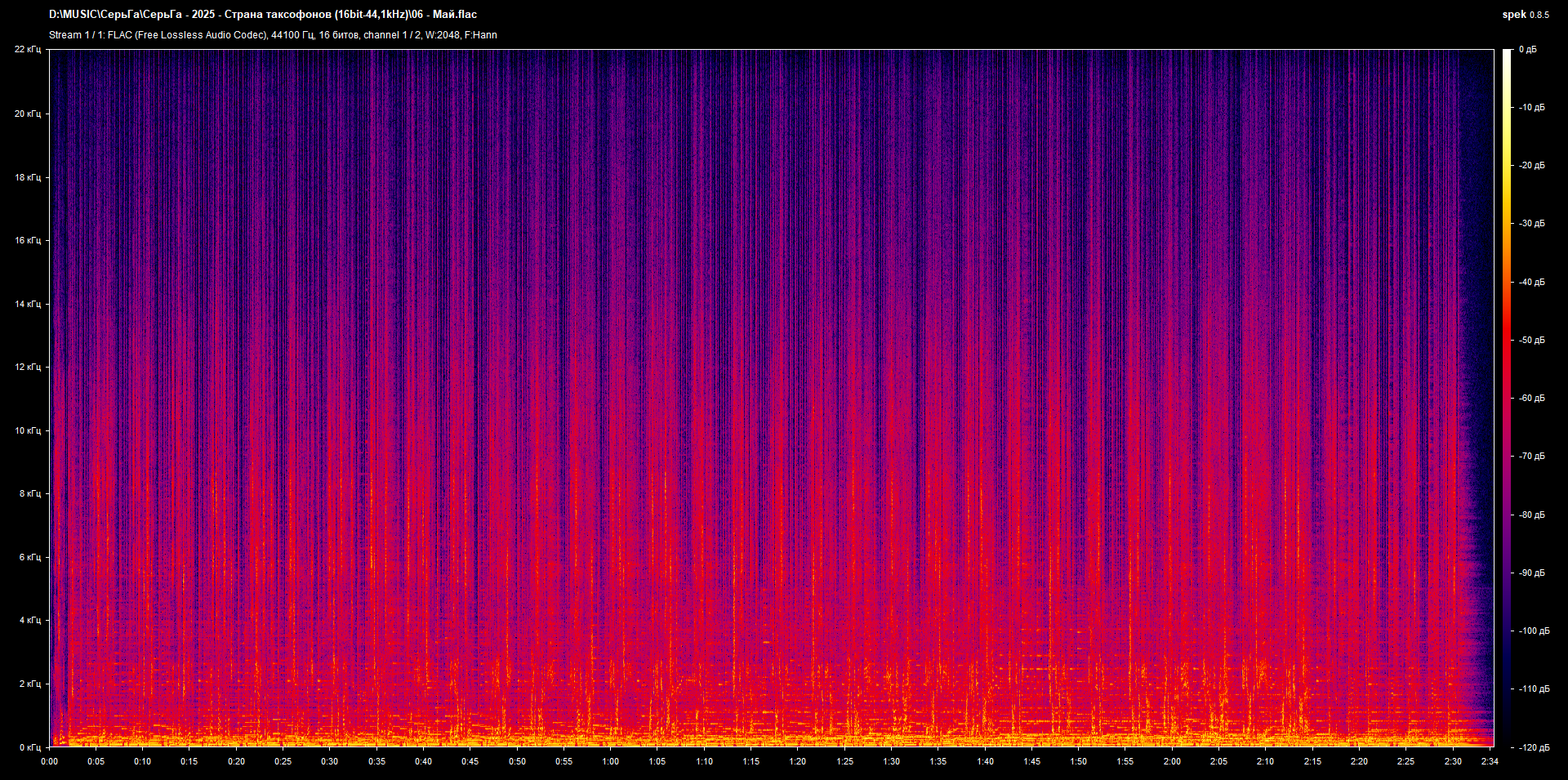Click the 22 кГц frequency axis label
This screenshot has height=780, width=1568.
tap(28, 50)
